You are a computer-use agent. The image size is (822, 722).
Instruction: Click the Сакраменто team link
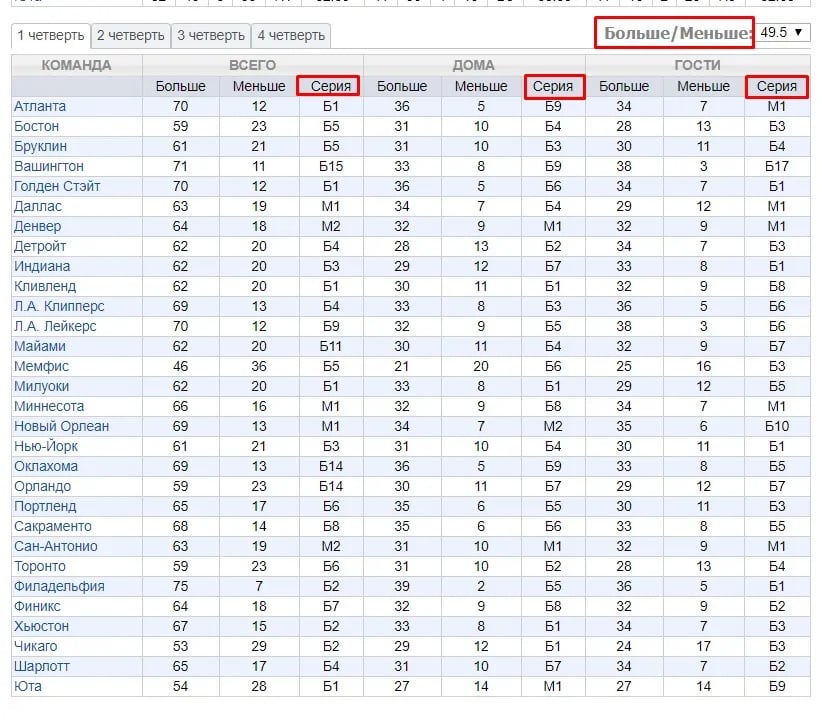(52, 526)
